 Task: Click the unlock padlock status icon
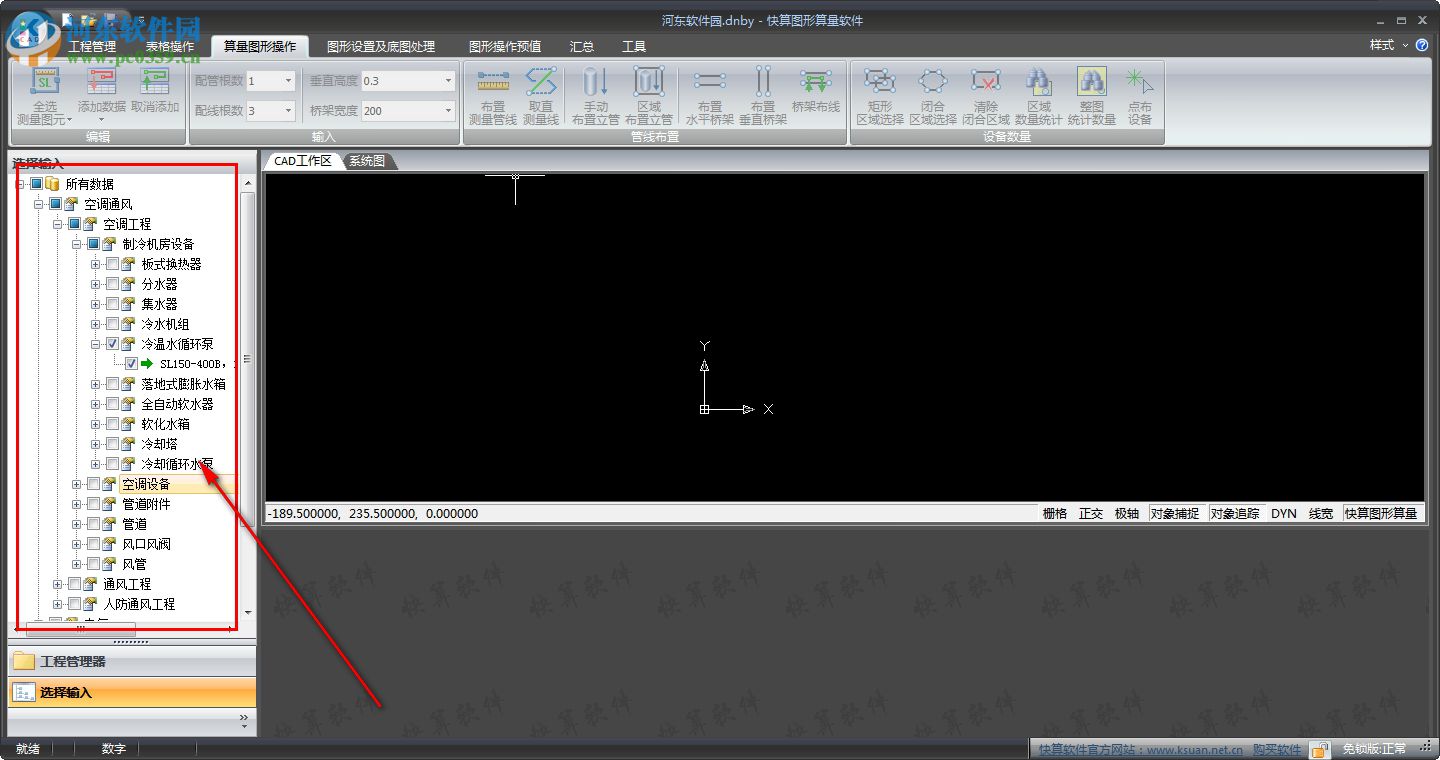1320,749
